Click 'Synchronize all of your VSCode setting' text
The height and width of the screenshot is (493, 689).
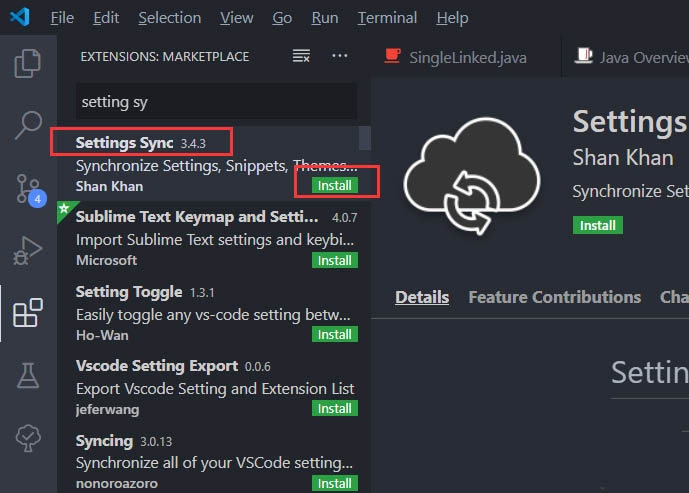tap(214, 463)
